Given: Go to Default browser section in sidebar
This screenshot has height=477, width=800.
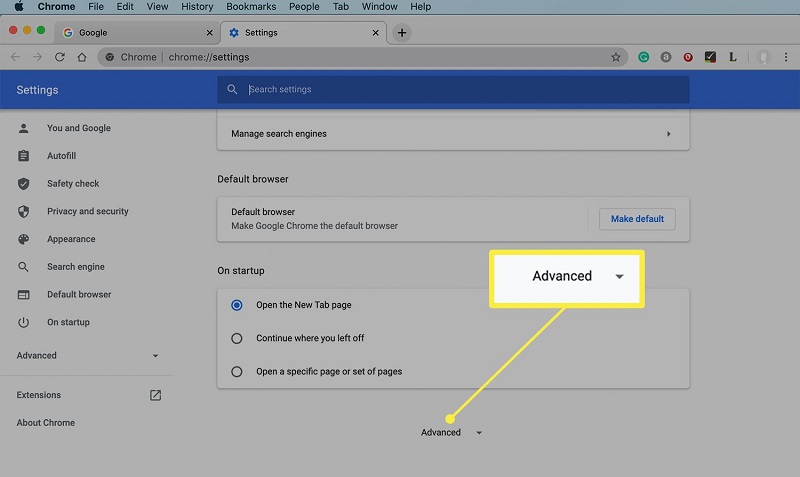Looking at the screenshot, I should tap(79, 294).
